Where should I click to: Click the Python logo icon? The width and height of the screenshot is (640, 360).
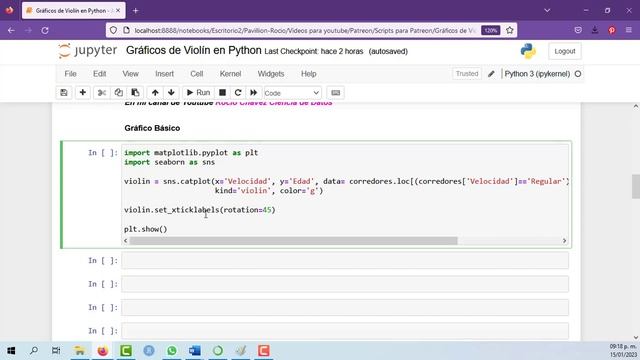tap(528, 51)
